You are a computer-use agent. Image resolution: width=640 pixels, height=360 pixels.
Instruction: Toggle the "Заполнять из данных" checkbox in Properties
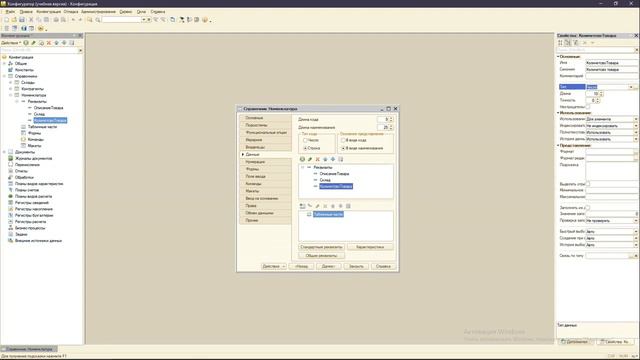588,208
